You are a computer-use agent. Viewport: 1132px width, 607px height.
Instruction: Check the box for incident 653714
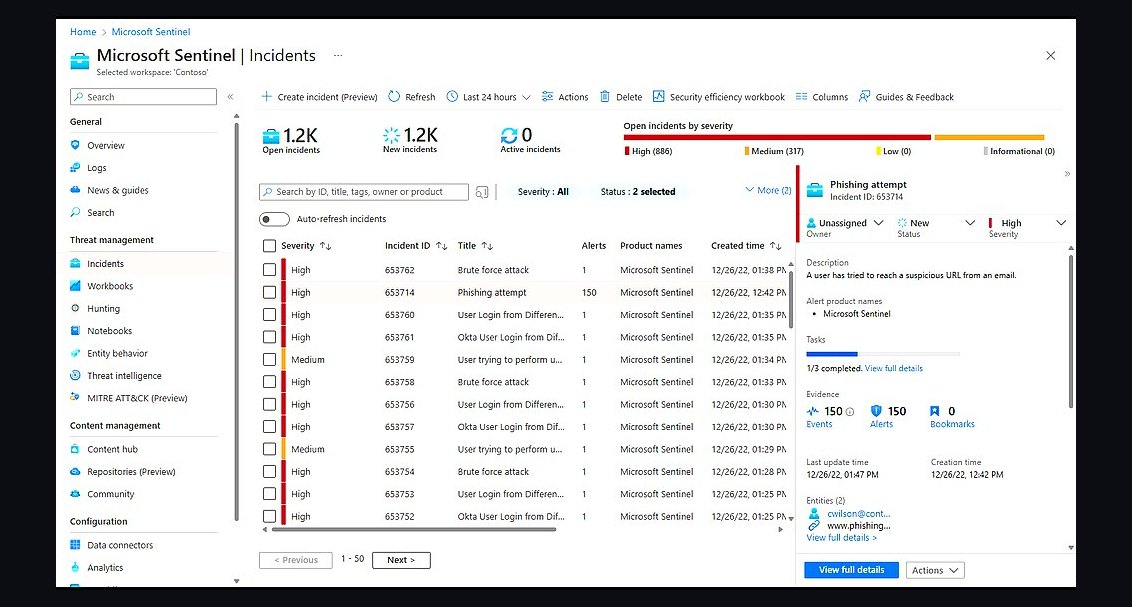[269, 292]
